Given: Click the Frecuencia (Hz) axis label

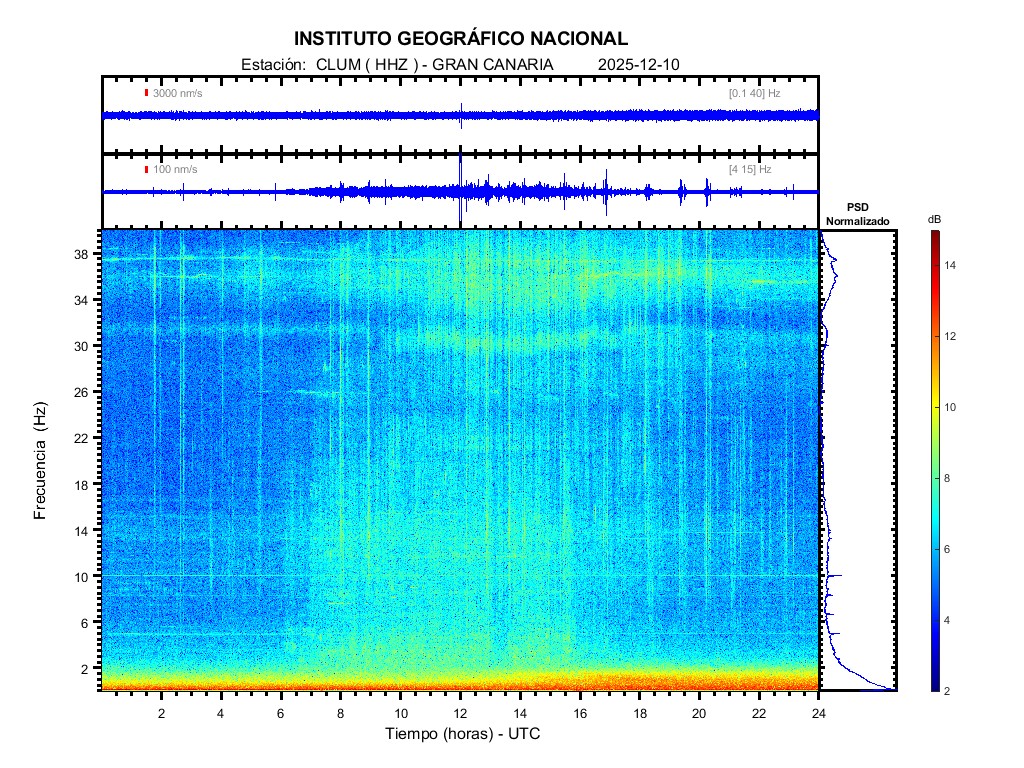Looking at the screenshot, I should [x=41, y=461].
